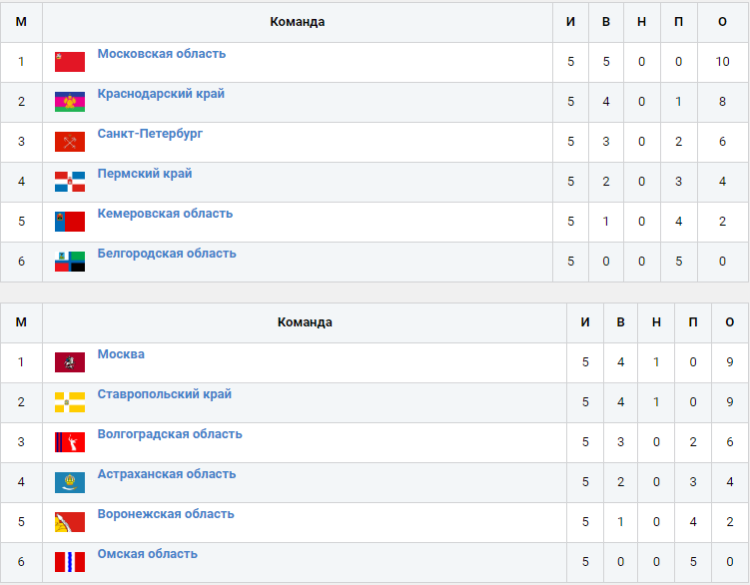Image resolution: width=750 pixels, height=585 pixels.
Task: Open the Москва team page link
Action: [121, 355]
